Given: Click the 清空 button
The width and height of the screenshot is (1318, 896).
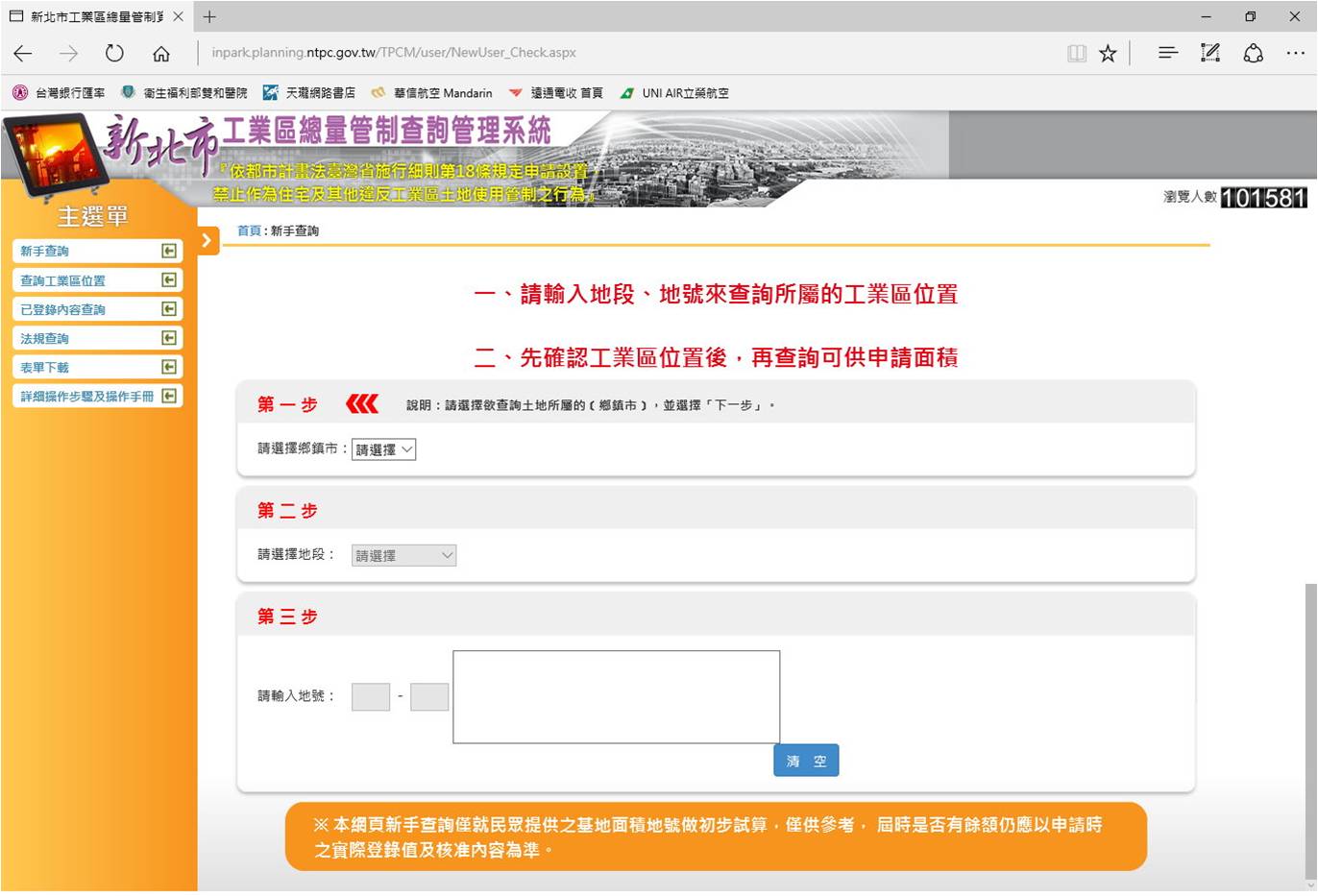Looking at the screenshot, I should (x=805, y=761).
